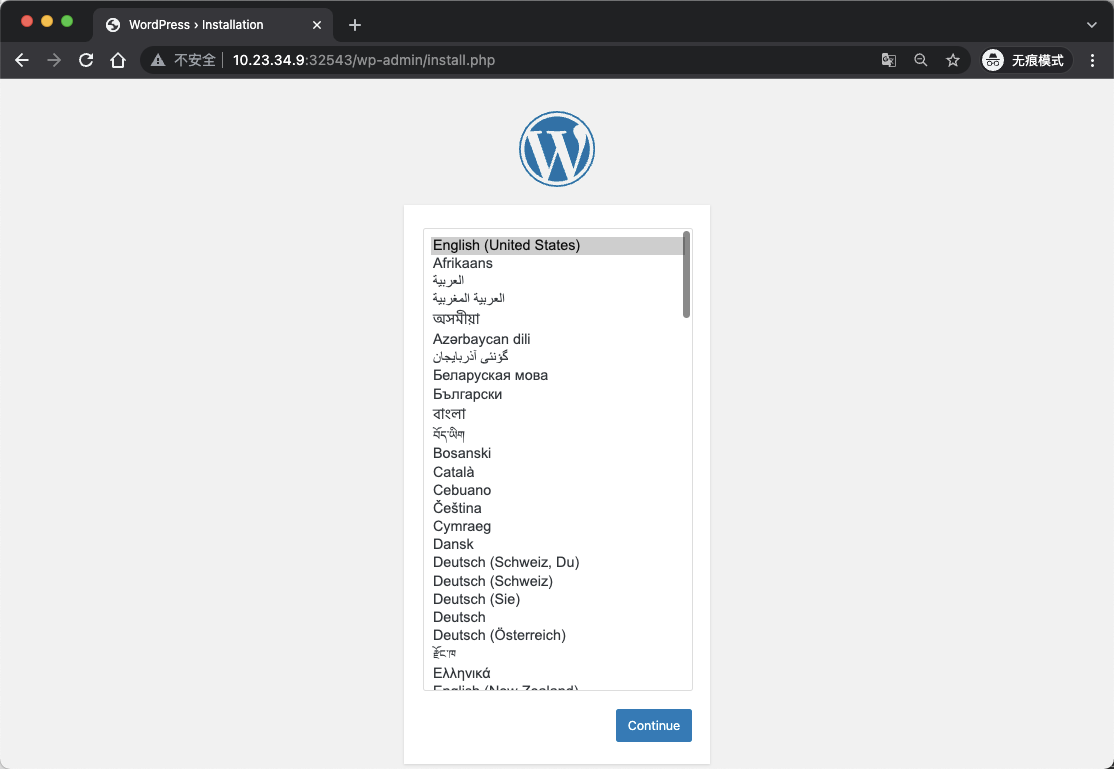Image resolution: width=1114 pixels, height=769 pixels.
Task: Open the browser home page
Action: pyautogui.click(x=118, y=60)
